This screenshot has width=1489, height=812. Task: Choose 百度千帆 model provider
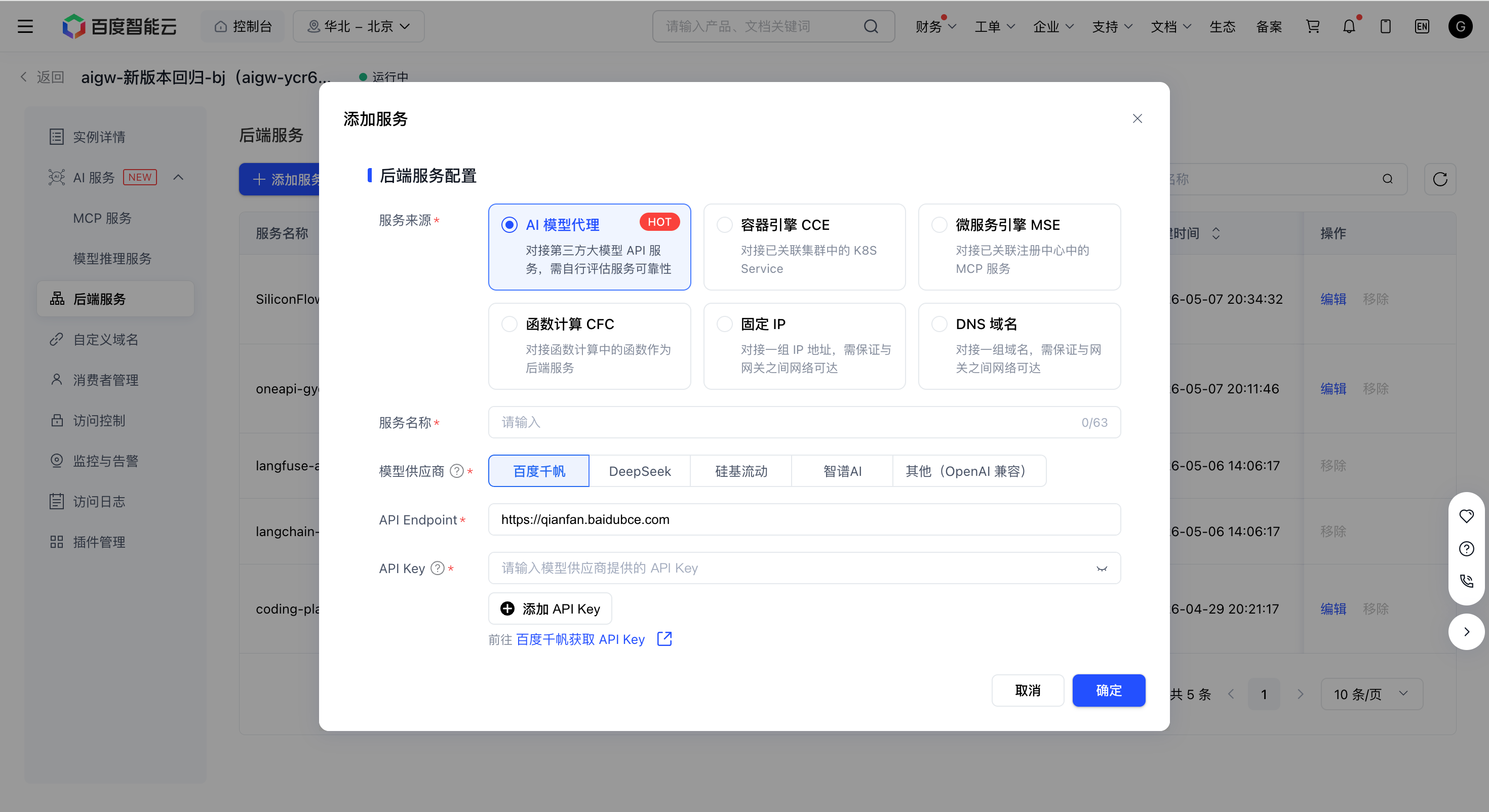click(x=539, y=471)
